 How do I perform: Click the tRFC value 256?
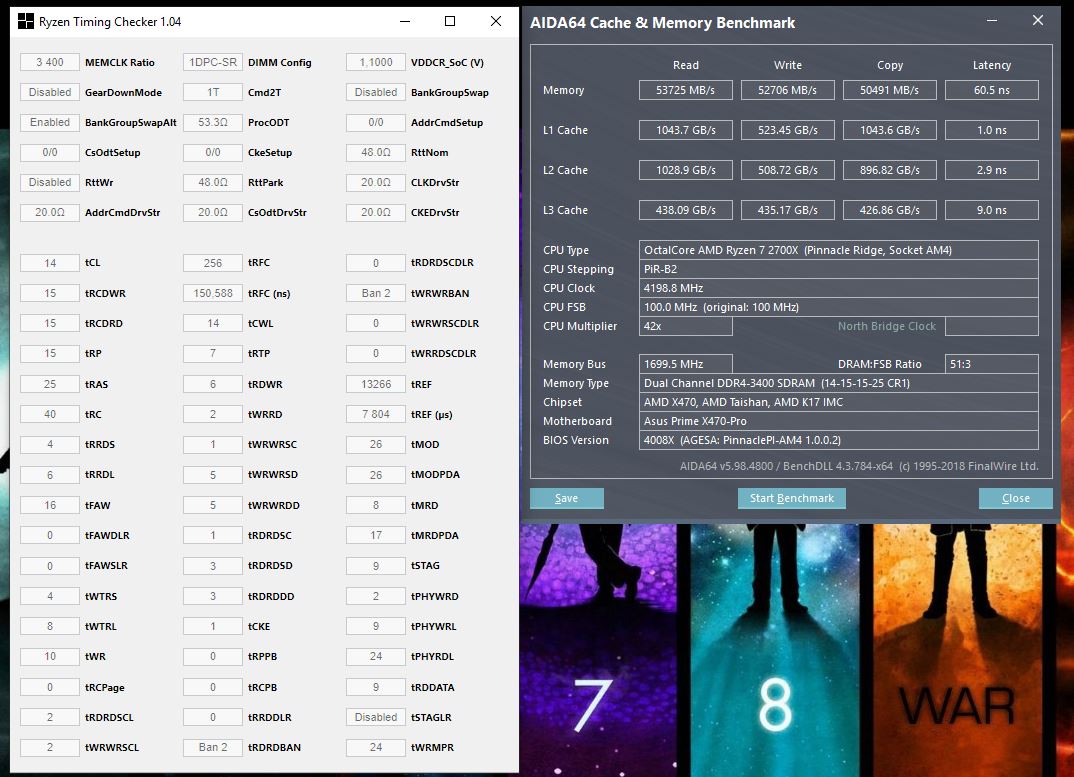[x=213, y=263]
